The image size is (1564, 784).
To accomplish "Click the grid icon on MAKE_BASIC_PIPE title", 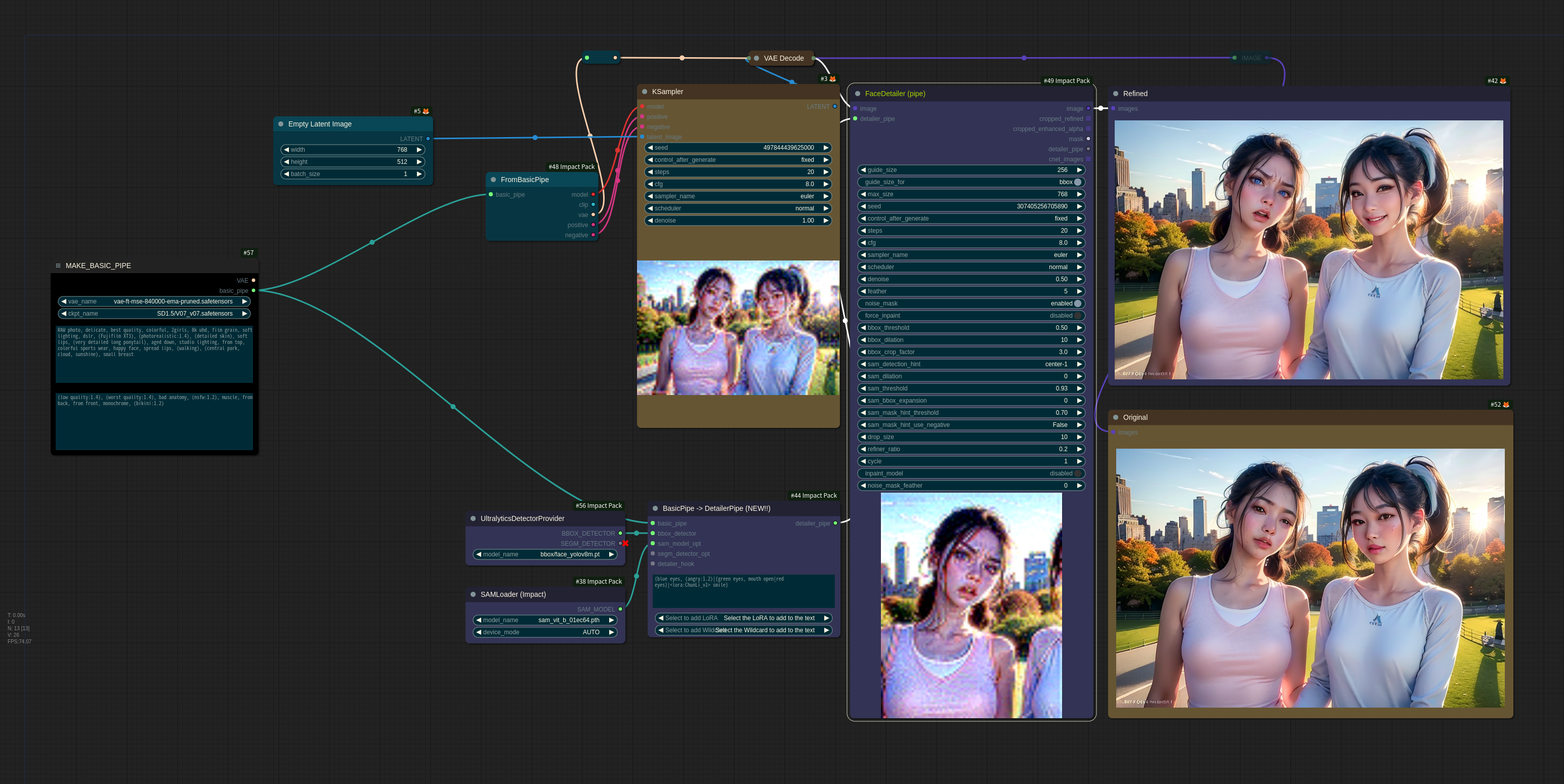I will tap(58, 266).
